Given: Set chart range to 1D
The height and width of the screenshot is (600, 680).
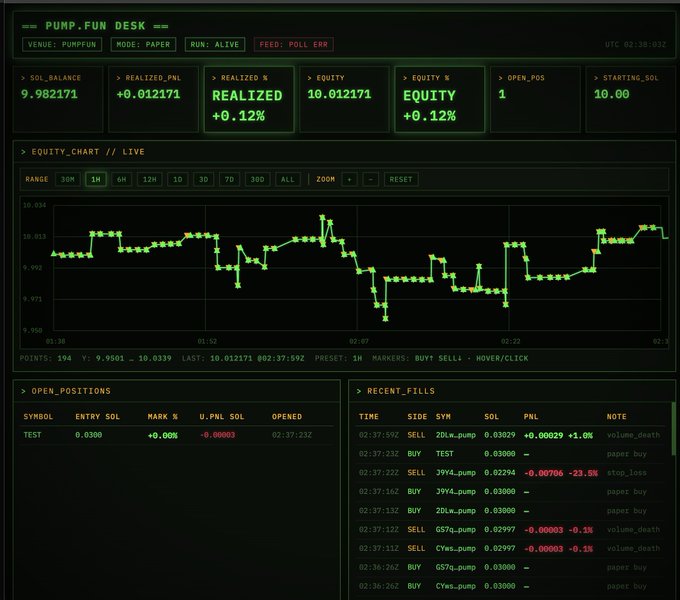Looking at the screenshot, I should (x=178, y=179).
